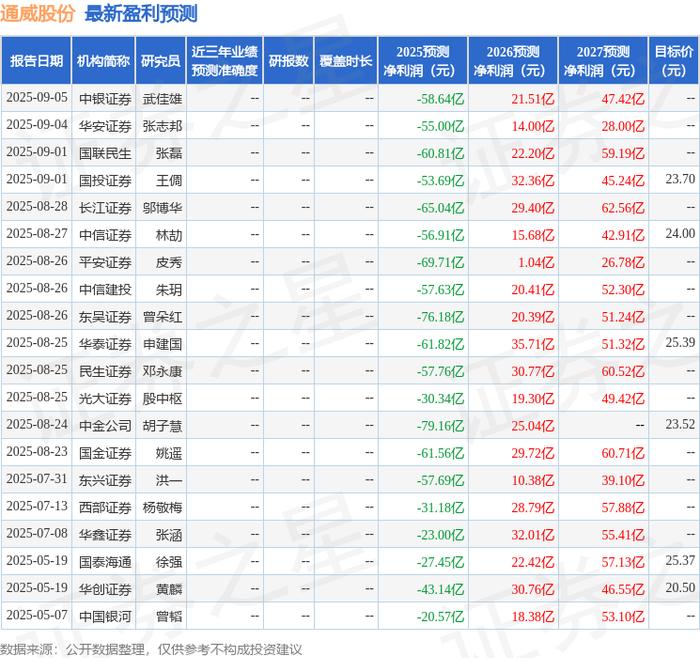Click the institution cell 中信建投
This screenshot has width=700, height=658.
pyautogui.click(x=105, y=289)
